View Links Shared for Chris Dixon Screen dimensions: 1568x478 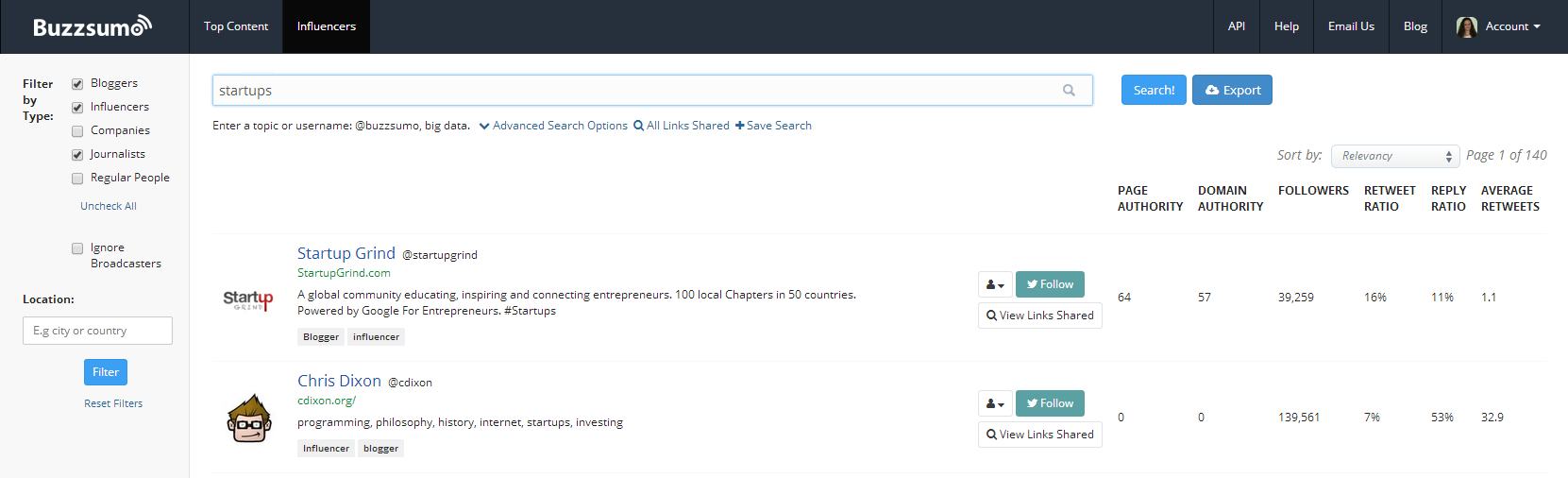point(1040,435)
